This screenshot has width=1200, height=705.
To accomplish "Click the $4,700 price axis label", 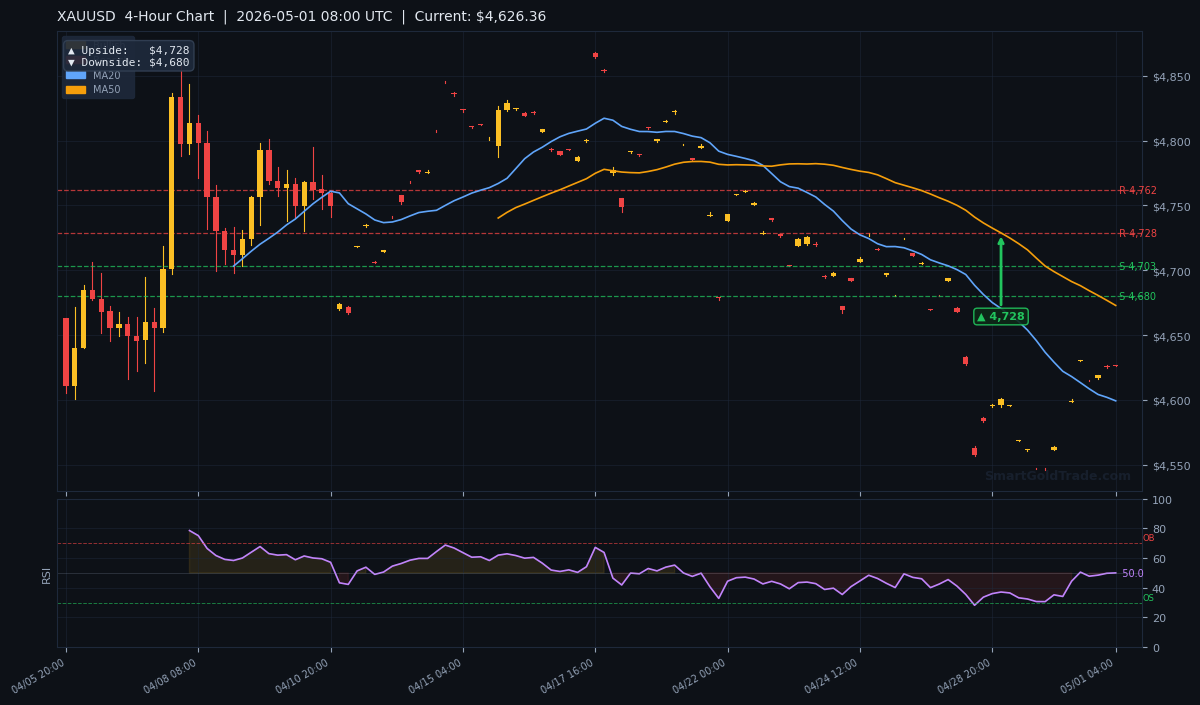I will click(x=1171, y=272).
